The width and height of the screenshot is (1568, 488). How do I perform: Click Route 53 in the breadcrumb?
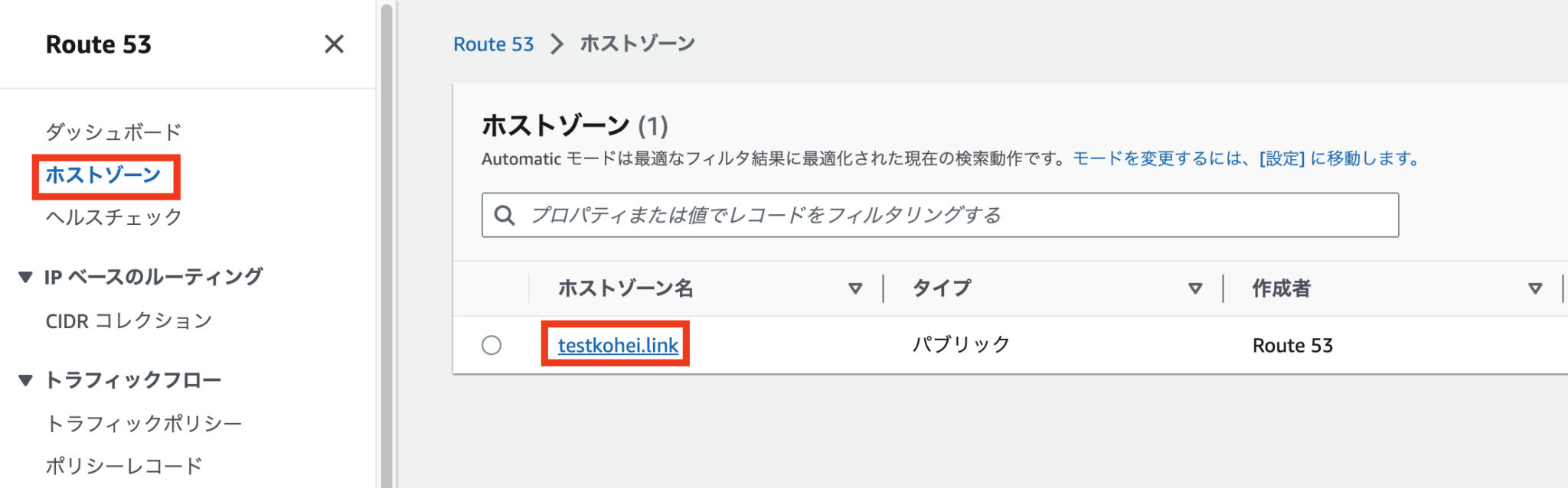(x=493, y=44)
